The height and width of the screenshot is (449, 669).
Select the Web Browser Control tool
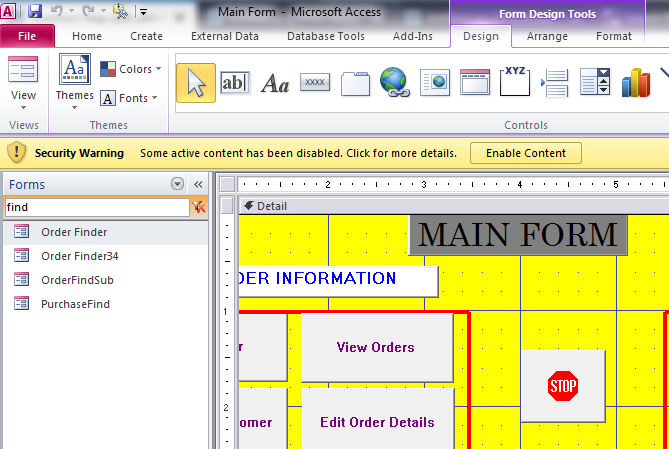[x=435, y=82]
